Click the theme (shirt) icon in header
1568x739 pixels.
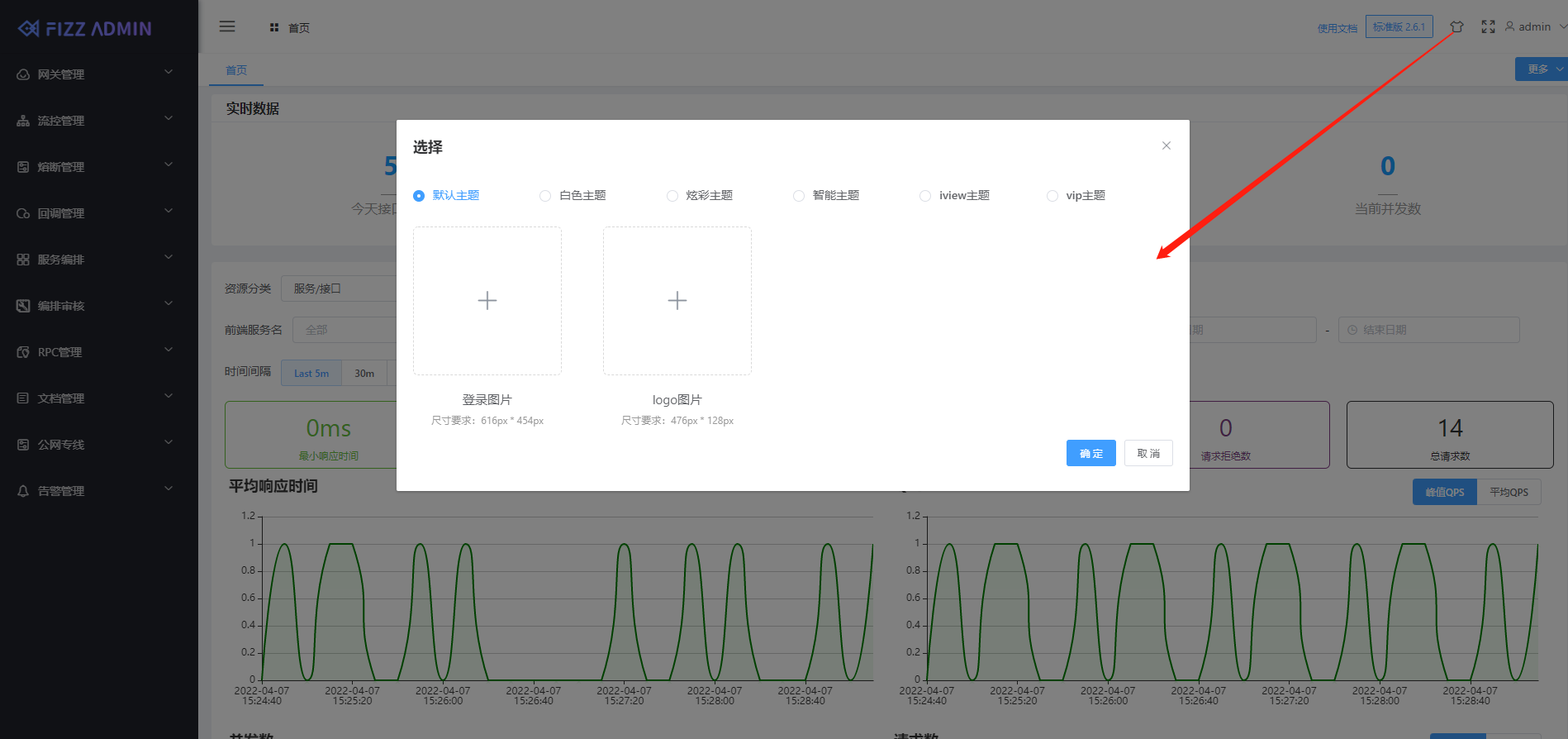click(1456, 27)
